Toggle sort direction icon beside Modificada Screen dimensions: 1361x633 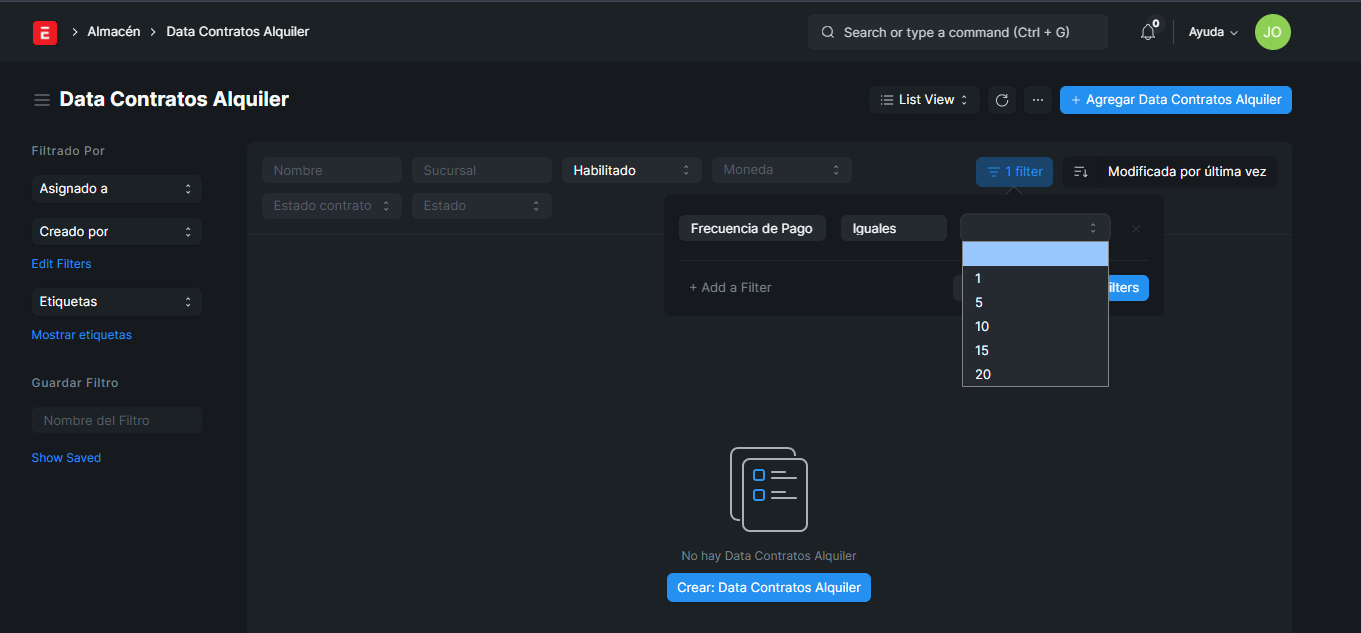coord(1081,172)
